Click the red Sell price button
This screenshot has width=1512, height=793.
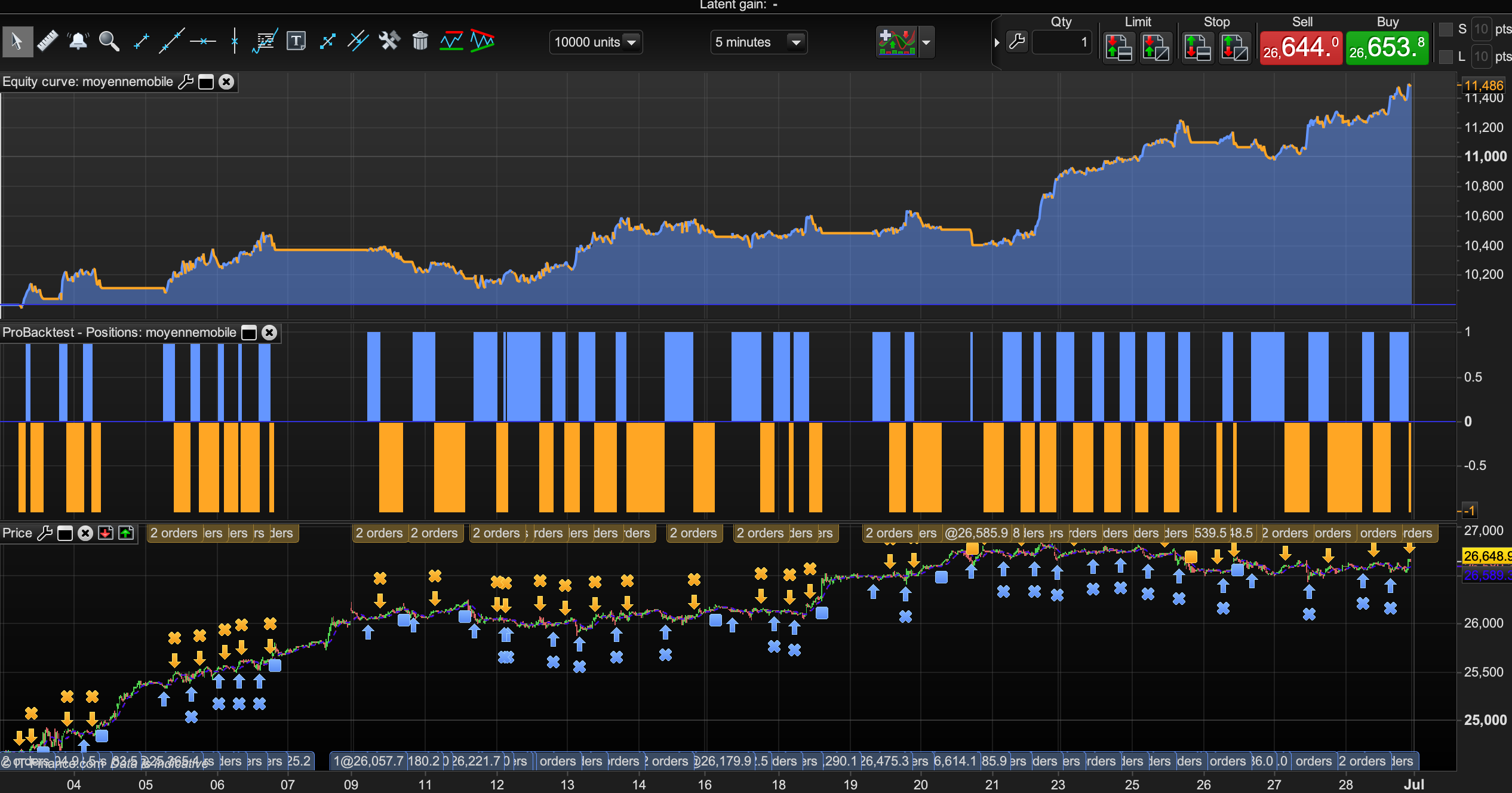(x=1301, y=48)
